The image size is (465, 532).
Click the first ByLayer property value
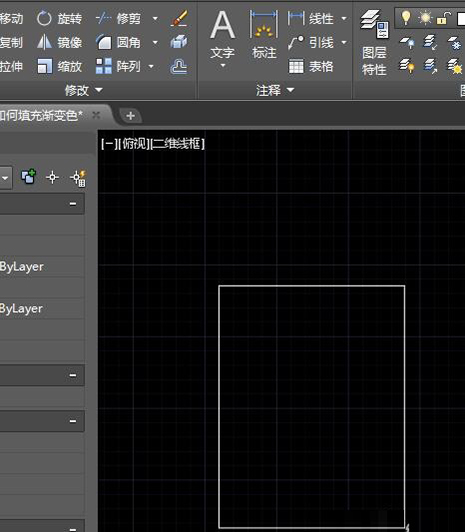coord(22,267)
